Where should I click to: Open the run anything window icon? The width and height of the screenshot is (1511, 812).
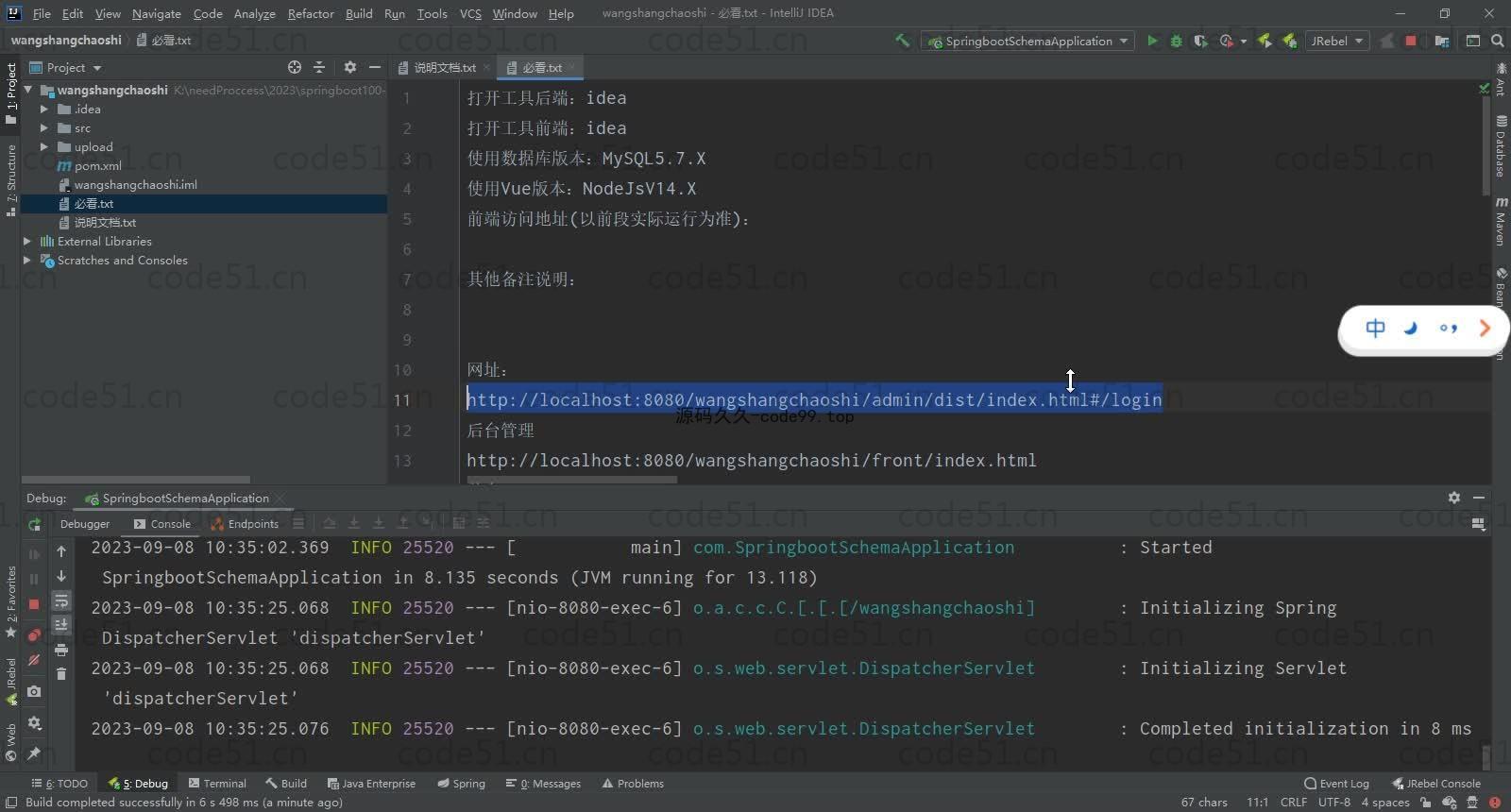click(1472, 41)
